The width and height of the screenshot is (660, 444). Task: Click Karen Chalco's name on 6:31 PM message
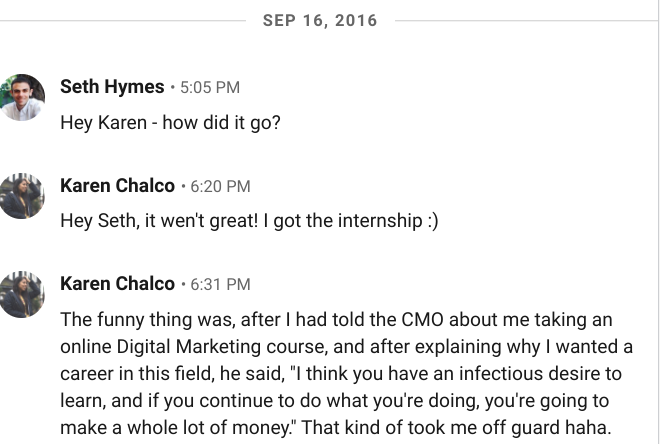click(117, 285)
